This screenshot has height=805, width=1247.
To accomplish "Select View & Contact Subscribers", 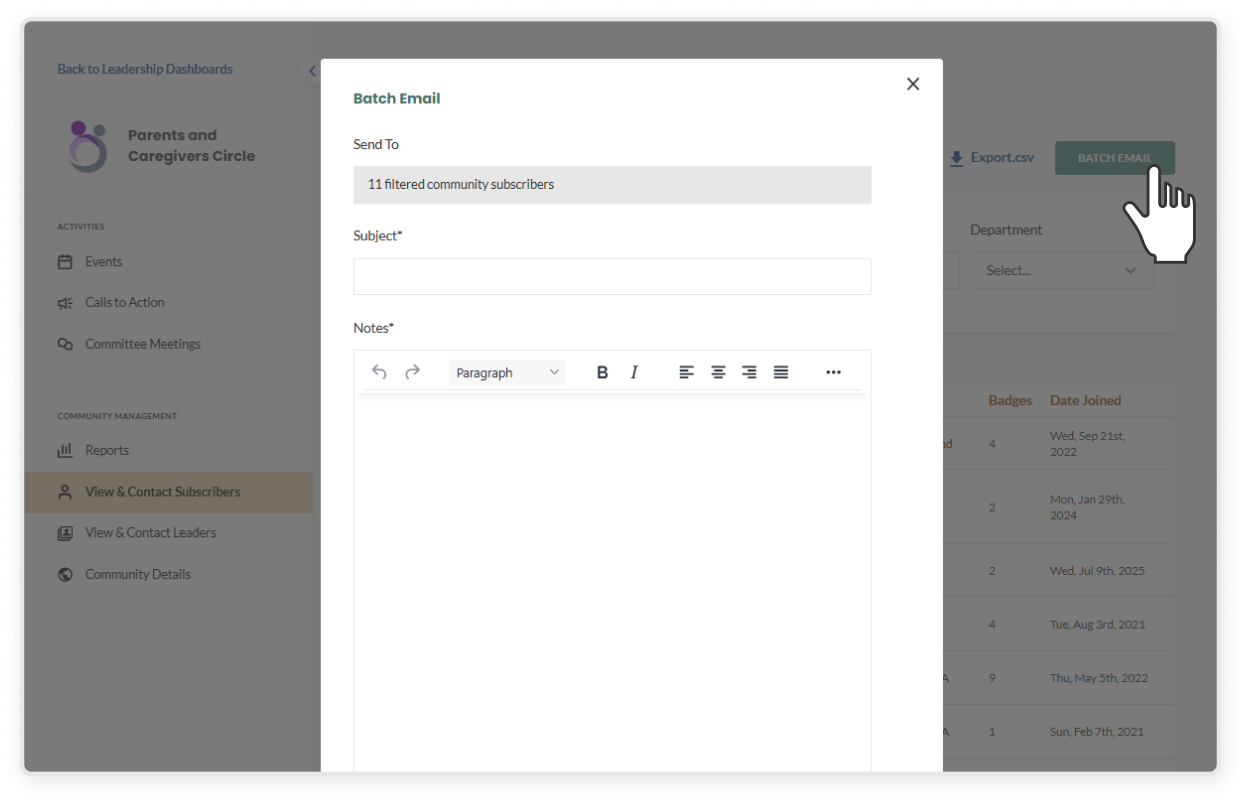I will 162,492.
